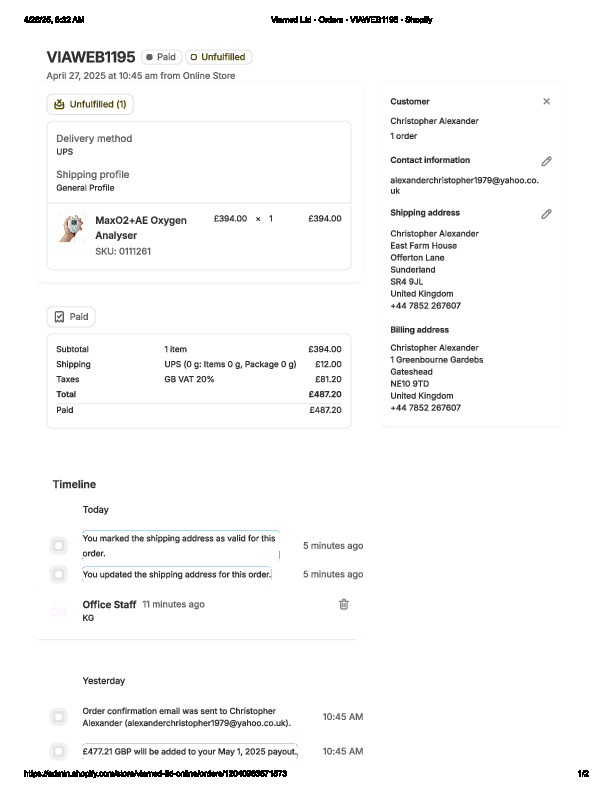Click marker beside shipping address updated event

pyautogui.click(x=59, y=574)
